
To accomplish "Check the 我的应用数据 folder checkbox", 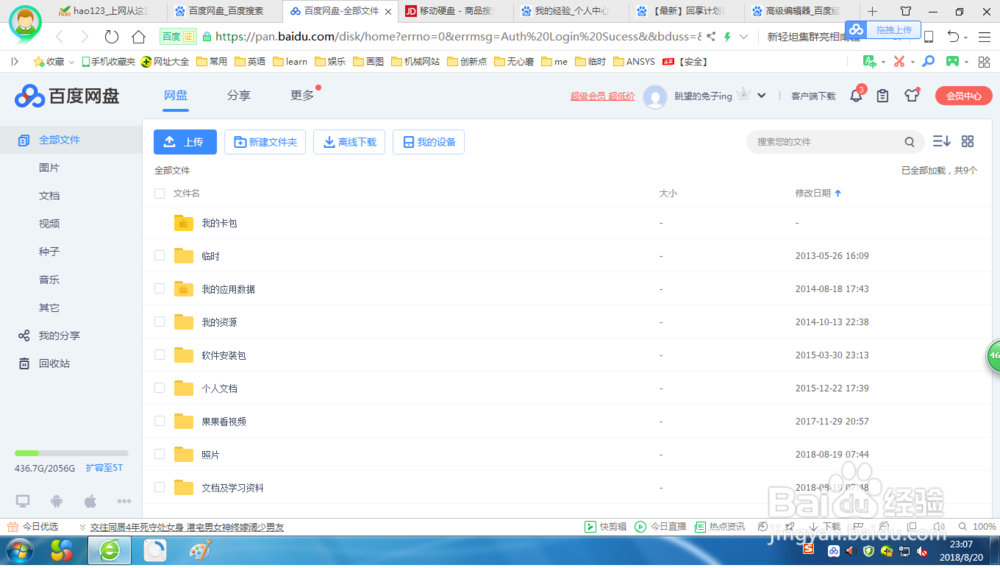I will coord(159,289).
